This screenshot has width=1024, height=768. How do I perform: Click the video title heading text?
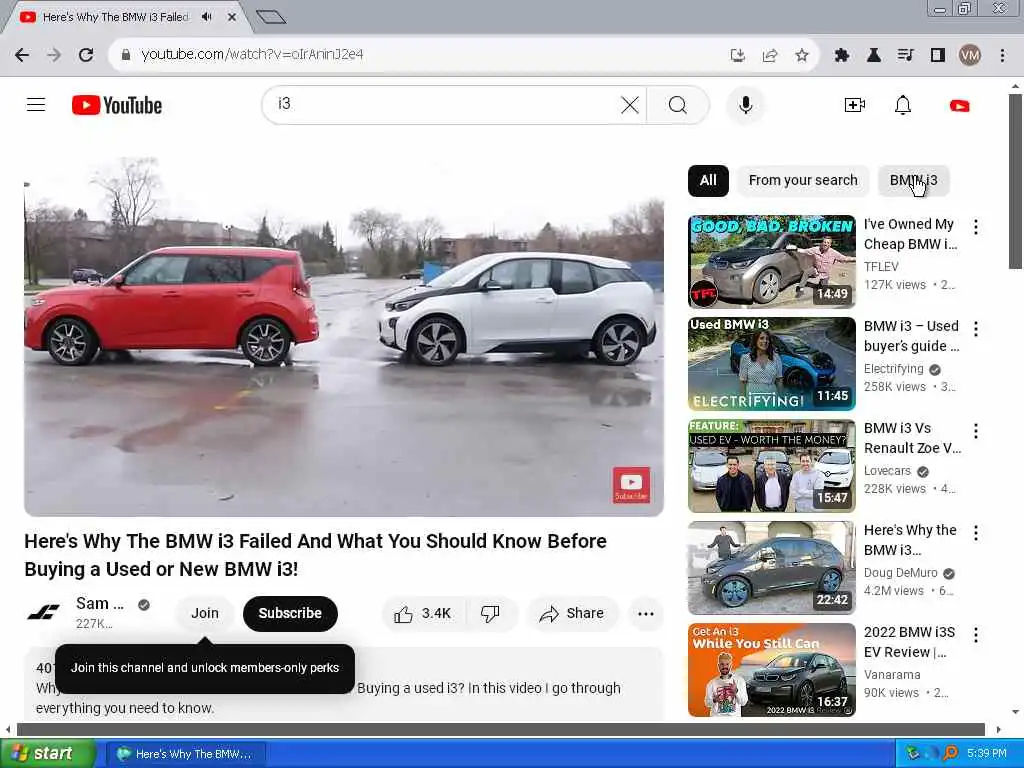point(315,555)
